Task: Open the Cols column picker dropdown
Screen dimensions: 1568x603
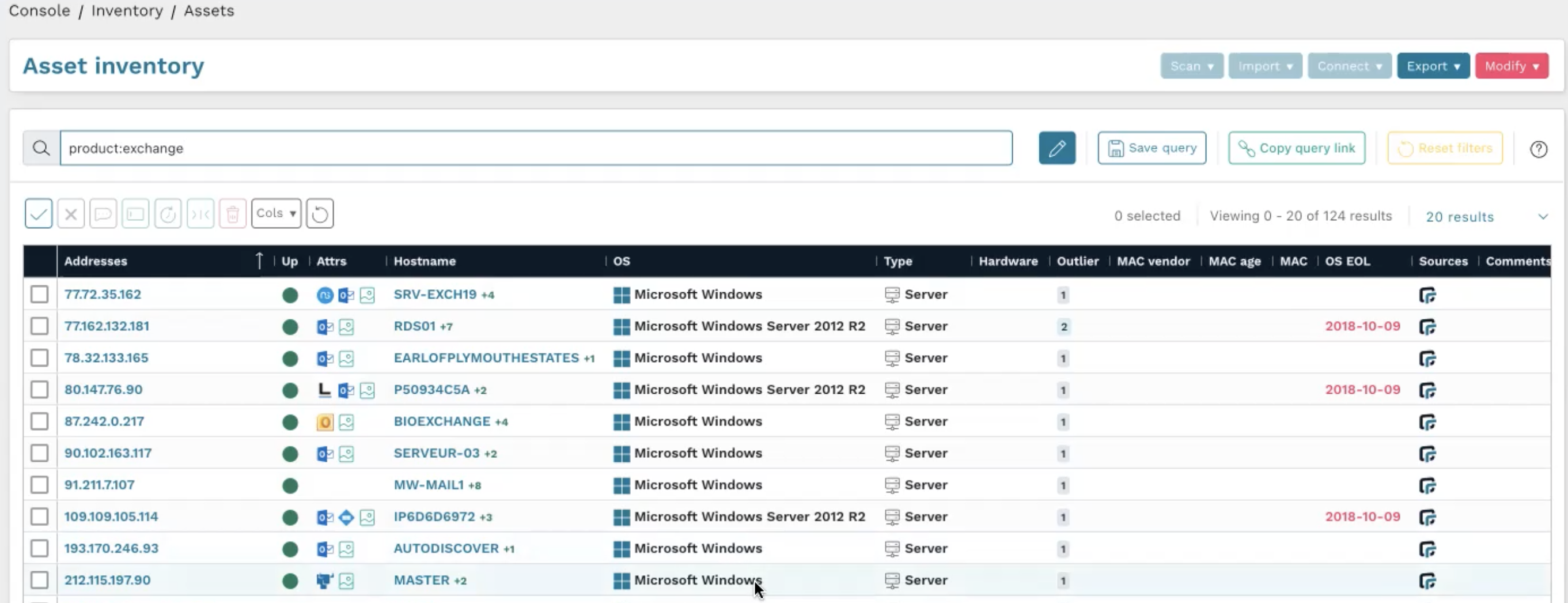Action: [x=276, y=213]
